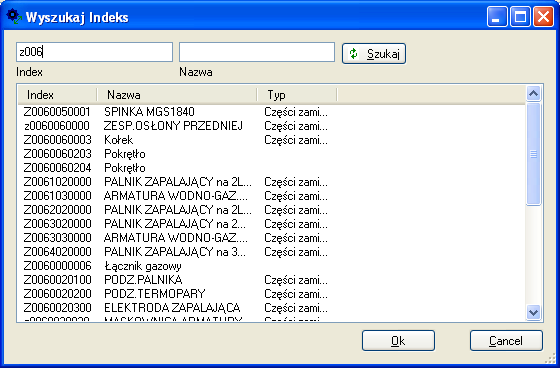Viewport: 560px width, 368px height.
Task: Sort results by Nazwa column header
Action: 177,95
